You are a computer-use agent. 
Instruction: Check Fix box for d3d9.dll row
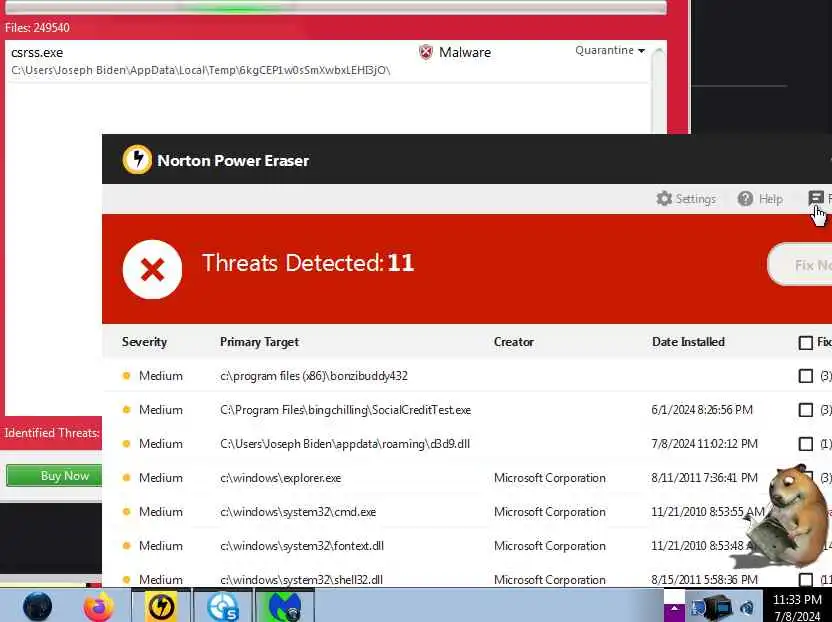coord(805,444)
